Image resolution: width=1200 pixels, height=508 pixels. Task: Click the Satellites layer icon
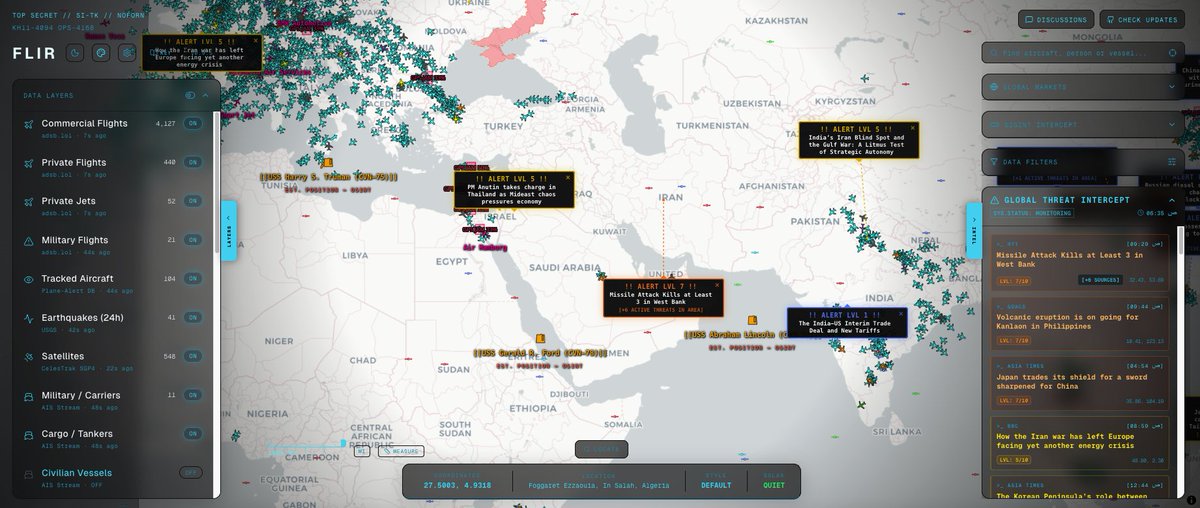pyautogui.click(x=28, y=357)
